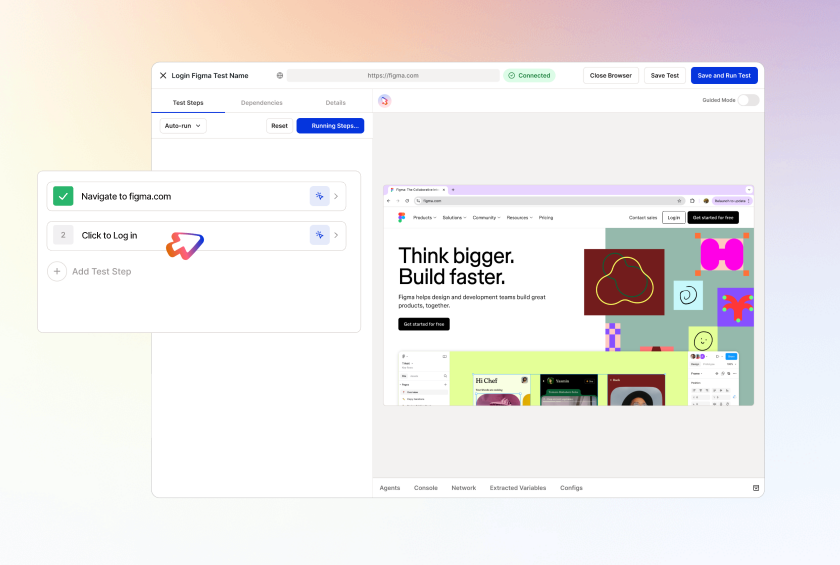Switch to the Test Steps tab
This screenshot has height=565, width=840.
pyautogui.click(x=188, y=102)
